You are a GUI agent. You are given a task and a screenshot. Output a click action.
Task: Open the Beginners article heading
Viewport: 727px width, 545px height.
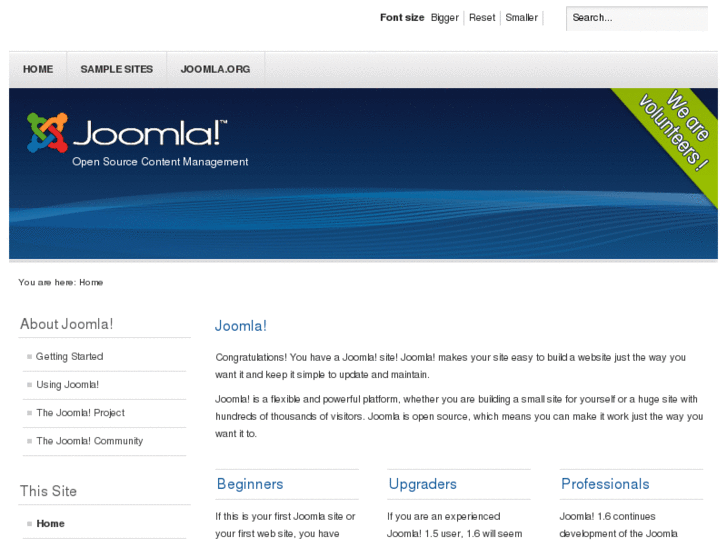click(250, 484)
